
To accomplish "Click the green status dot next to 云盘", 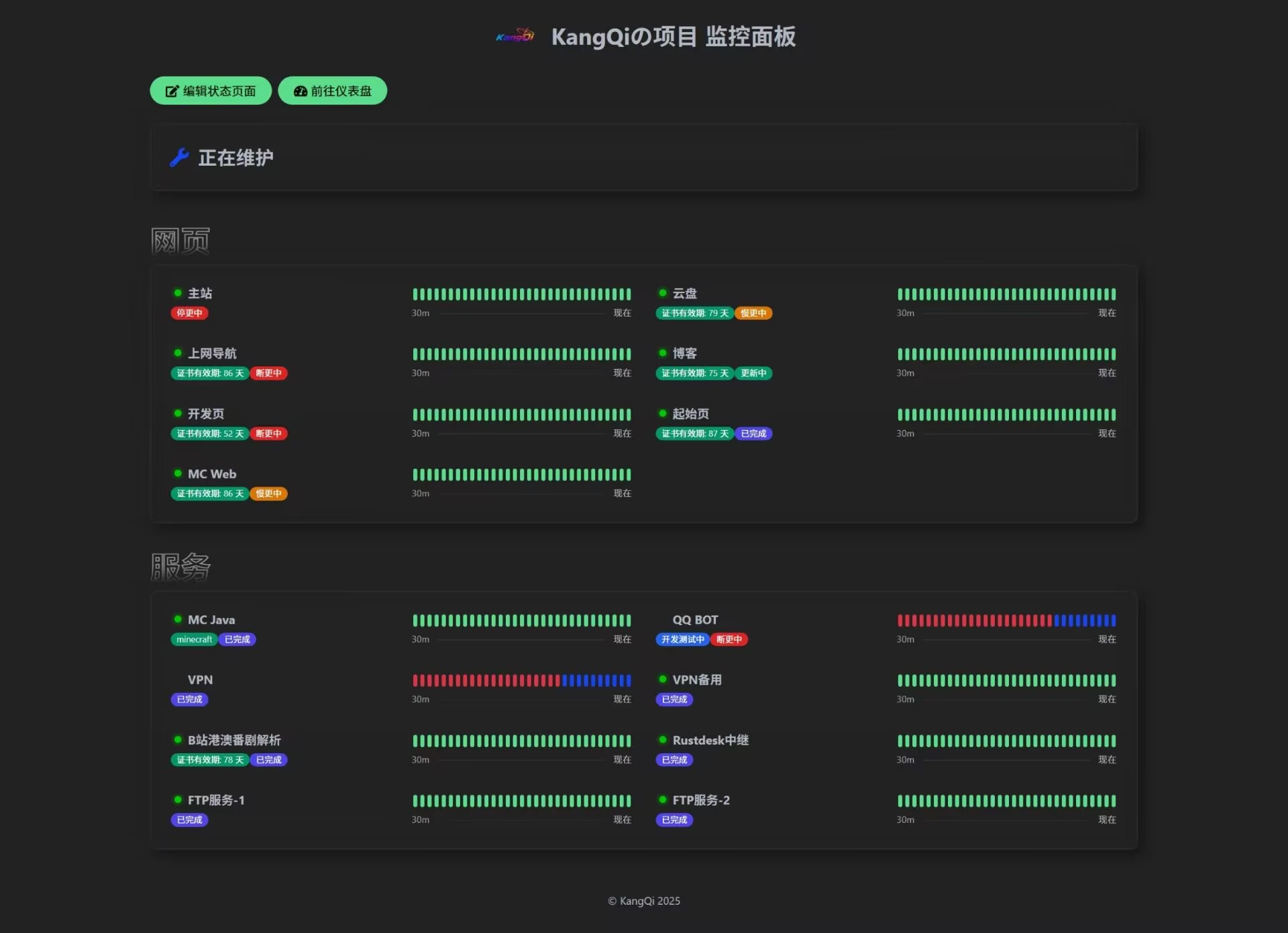I will coord(662,293).
